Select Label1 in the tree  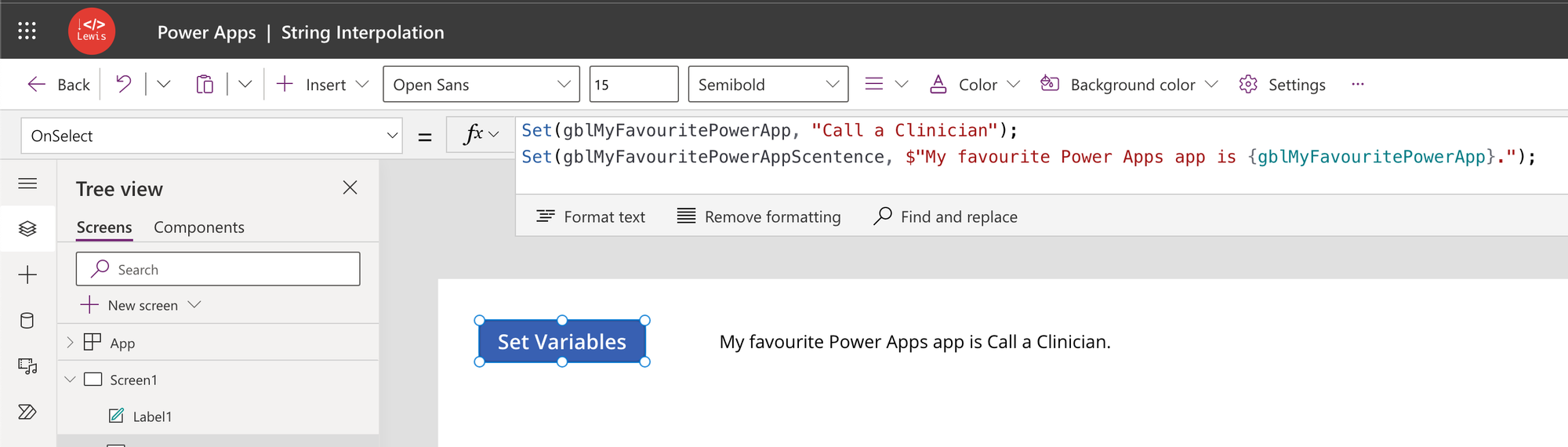[x=152, y=416]
